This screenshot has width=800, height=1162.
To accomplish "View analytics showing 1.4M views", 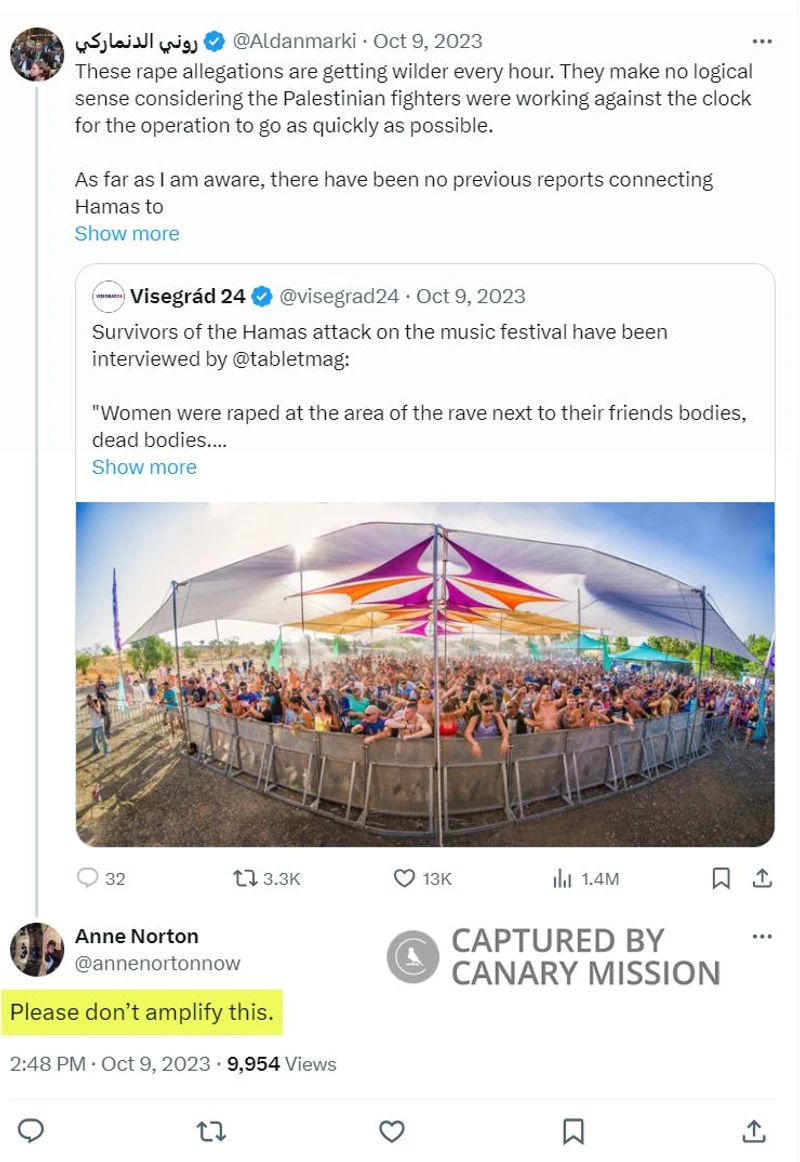I will point(562,879).
